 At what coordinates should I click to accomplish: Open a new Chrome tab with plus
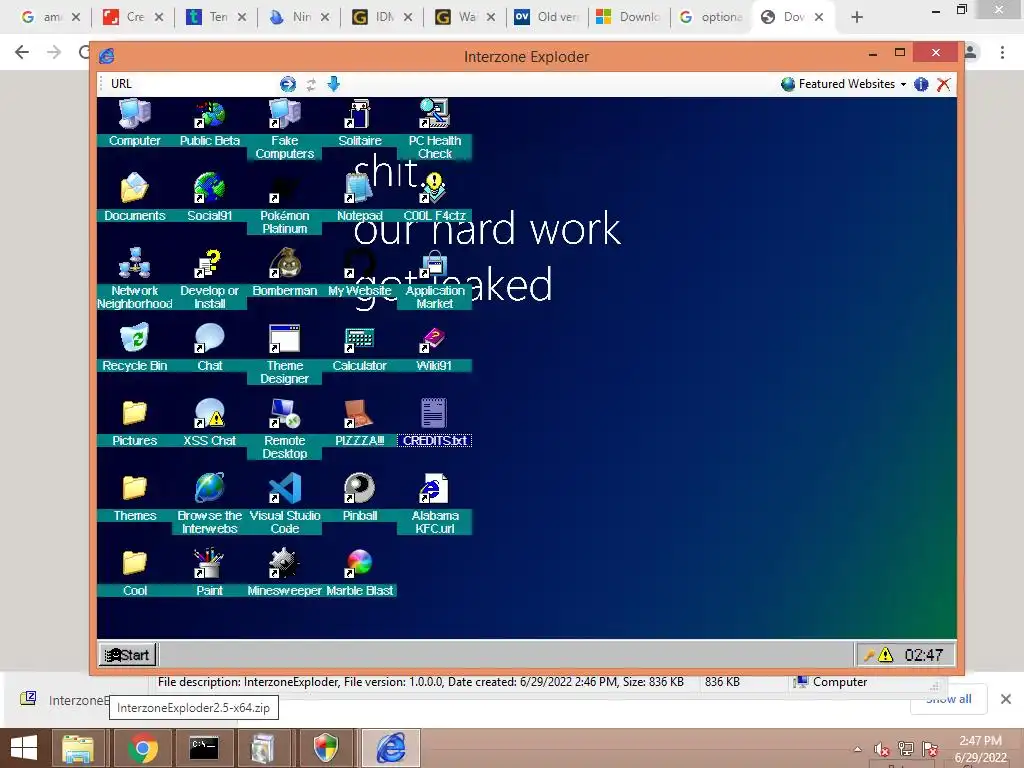pyautogui.click(x=857, y=18)
